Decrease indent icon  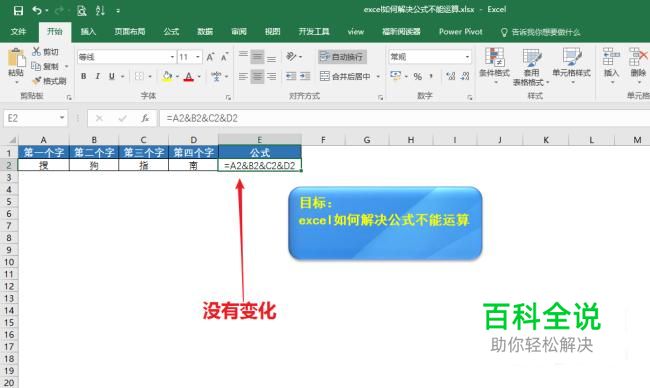pyautogui.click(x=291, y=76)
